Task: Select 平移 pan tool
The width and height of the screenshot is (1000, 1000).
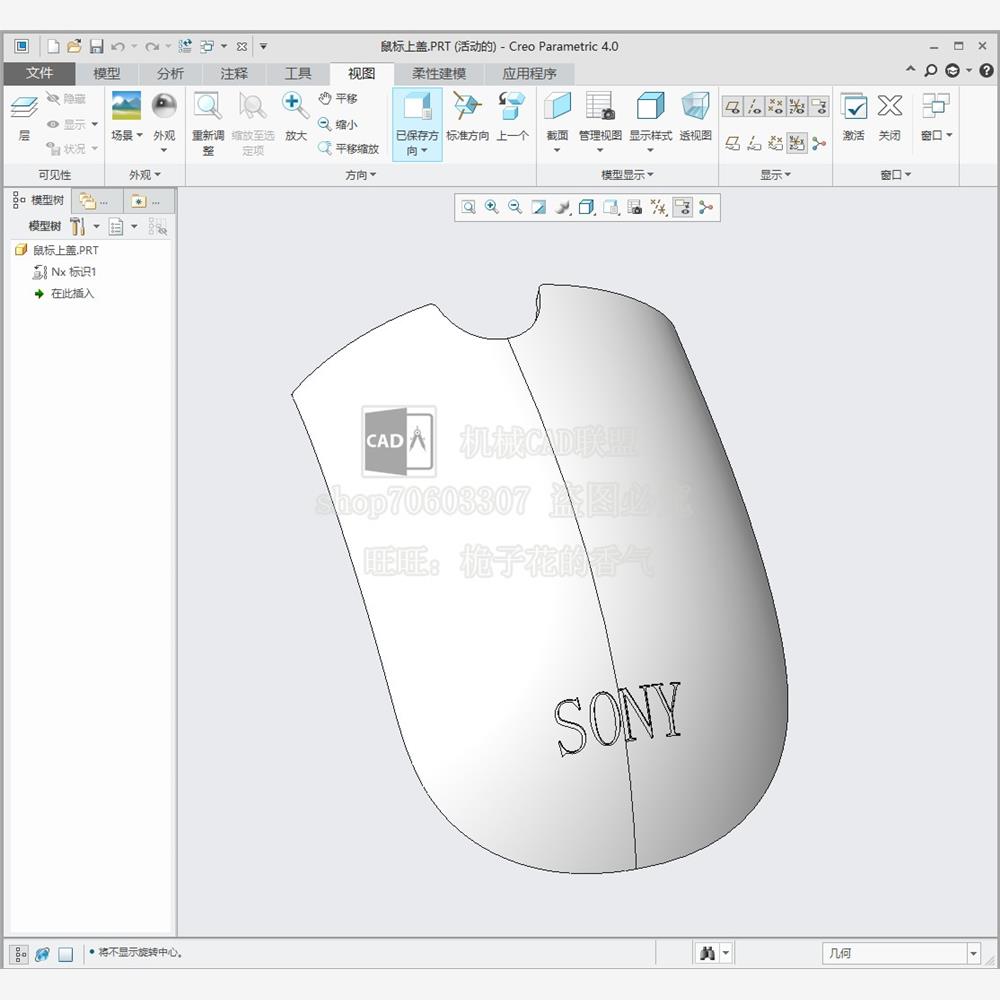Action: point(338,98)
